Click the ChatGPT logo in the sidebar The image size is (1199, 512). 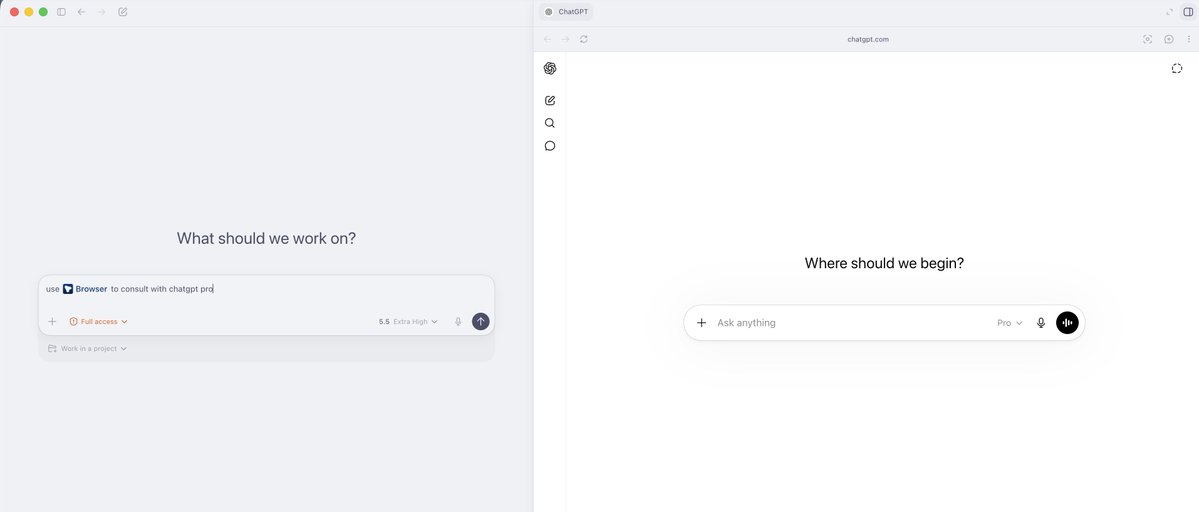pyautogui.click(x=550, y=68)
